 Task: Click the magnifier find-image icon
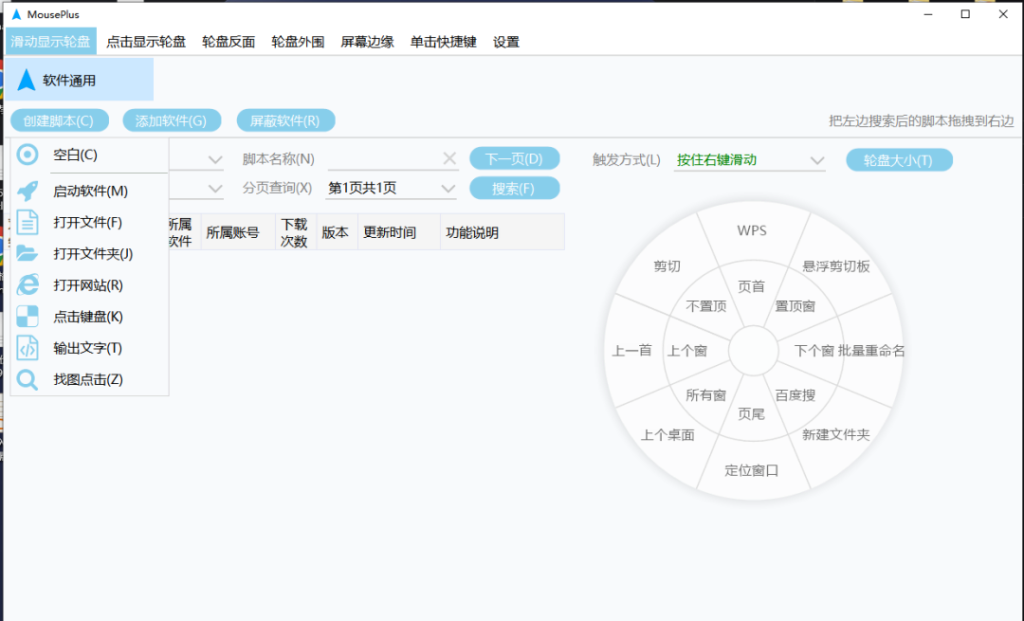point(28,380)
